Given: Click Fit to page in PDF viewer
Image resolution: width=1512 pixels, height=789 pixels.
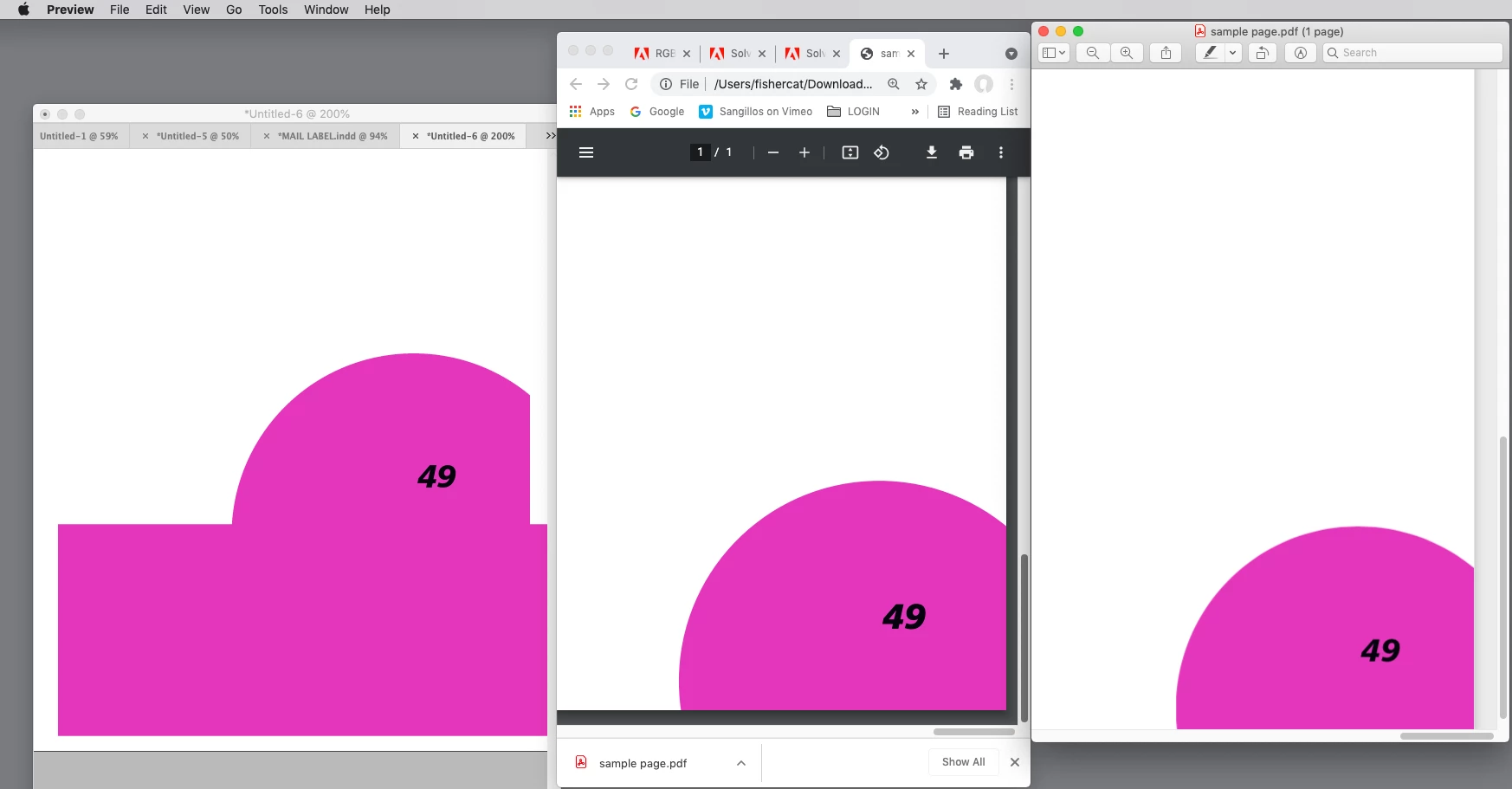Looking at the screenshot, I should tap(850, 152).
